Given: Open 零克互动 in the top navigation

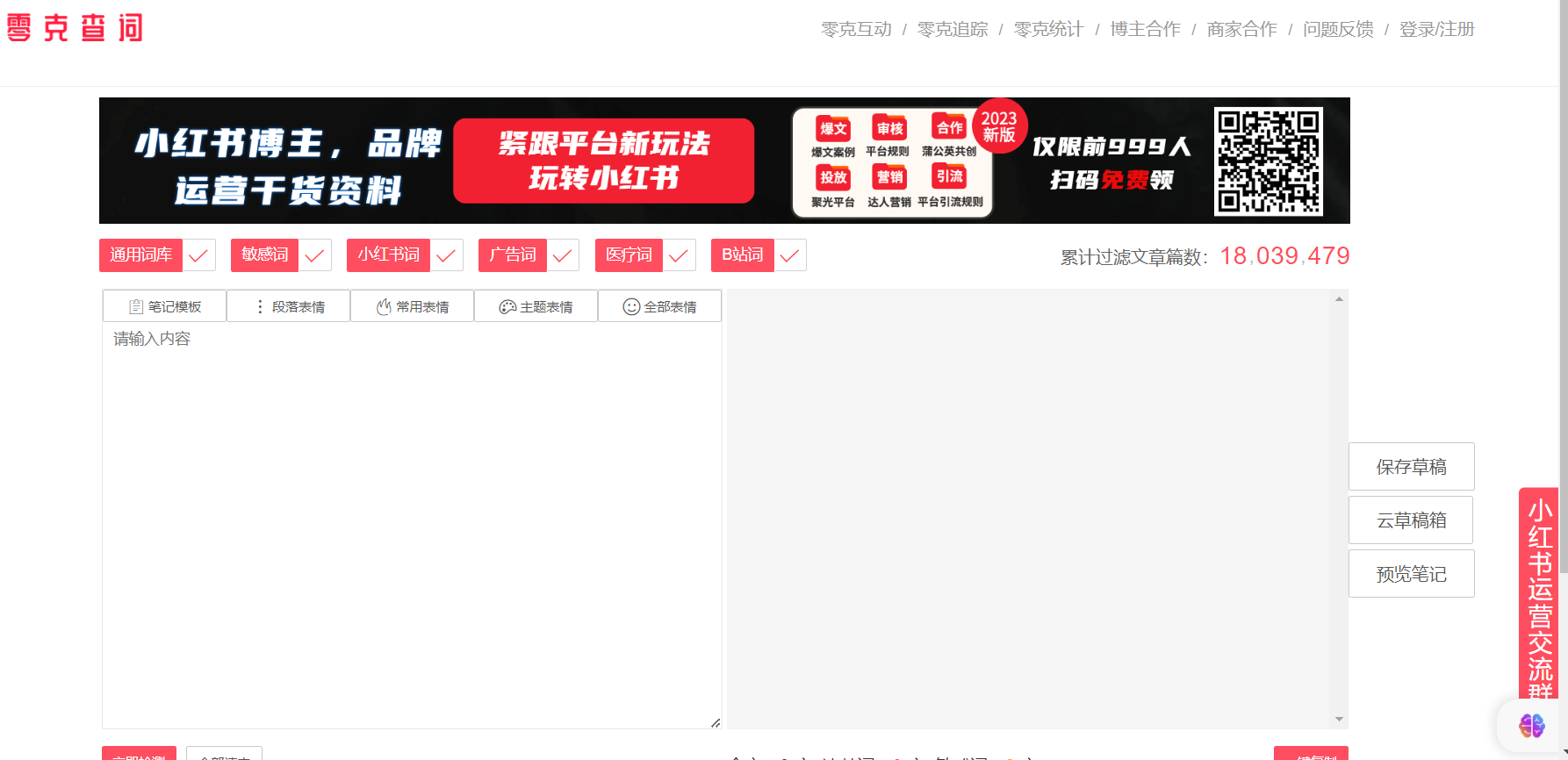Looking at the screenshot, I should click(x=856, y=29).
